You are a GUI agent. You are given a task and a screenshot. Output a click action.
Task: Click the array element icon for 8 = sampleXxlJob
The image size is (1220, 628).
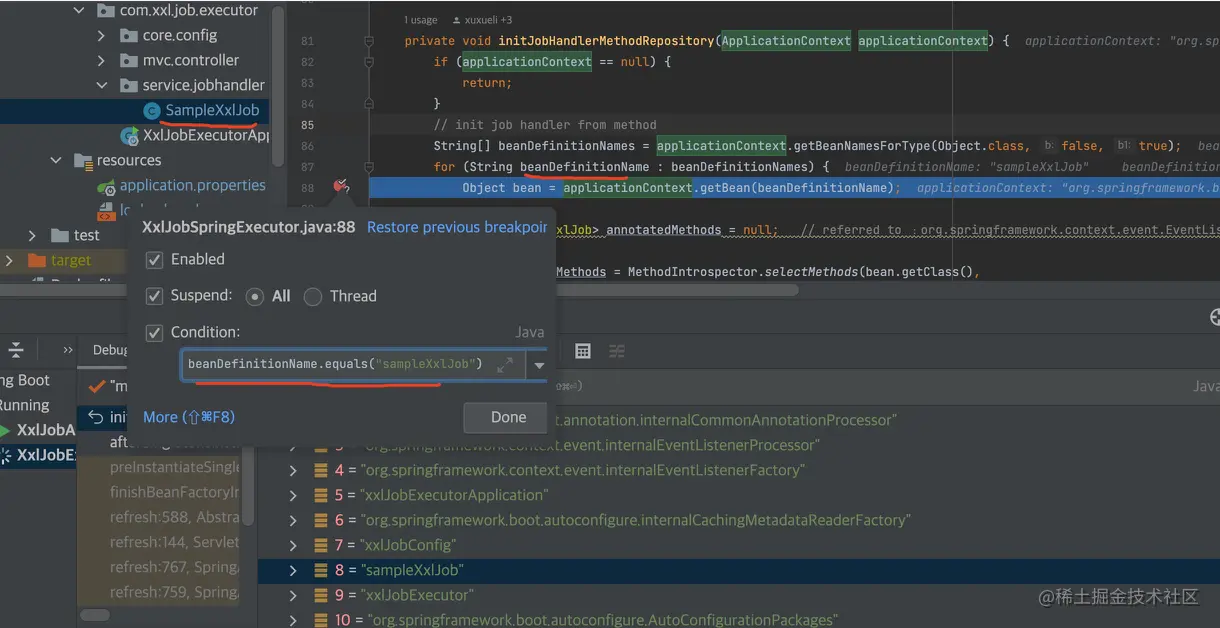pos(320,570)
